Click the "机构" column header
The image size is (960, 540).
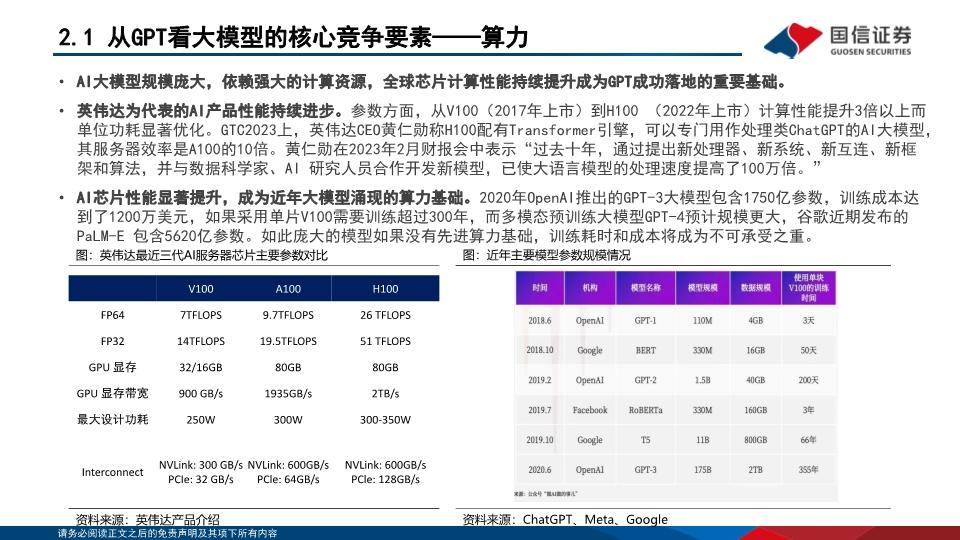pos(590,288)
